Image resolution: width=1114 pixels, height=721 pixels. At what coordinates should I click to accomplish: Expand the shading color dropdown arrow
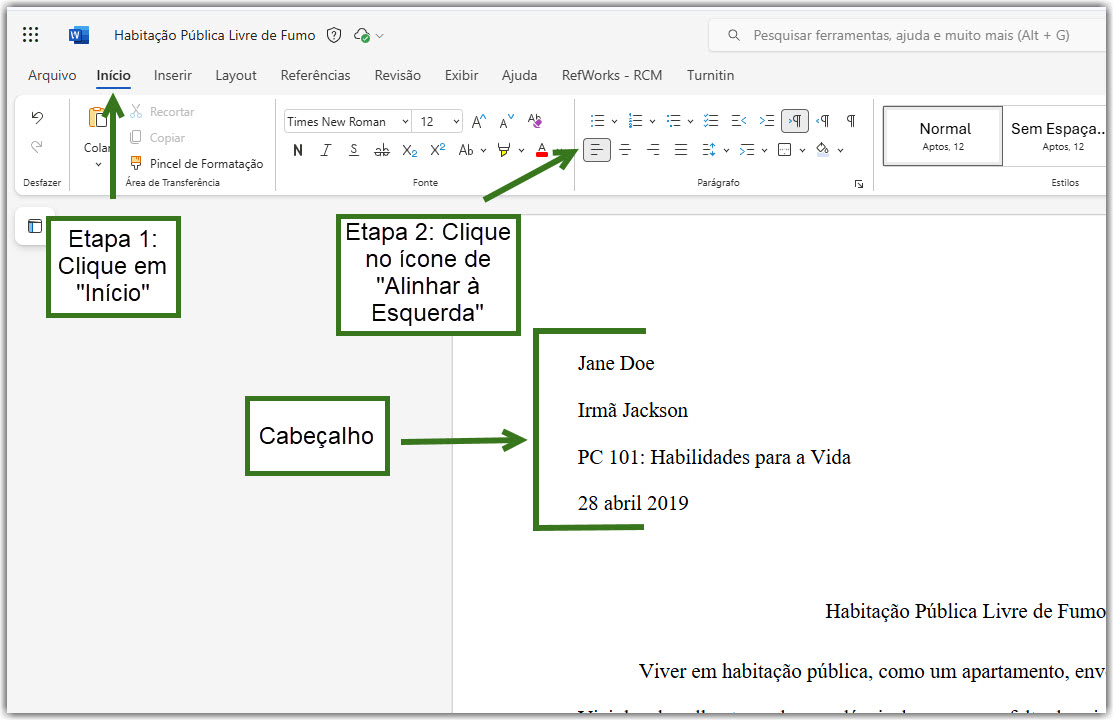[x=840, y=151]
